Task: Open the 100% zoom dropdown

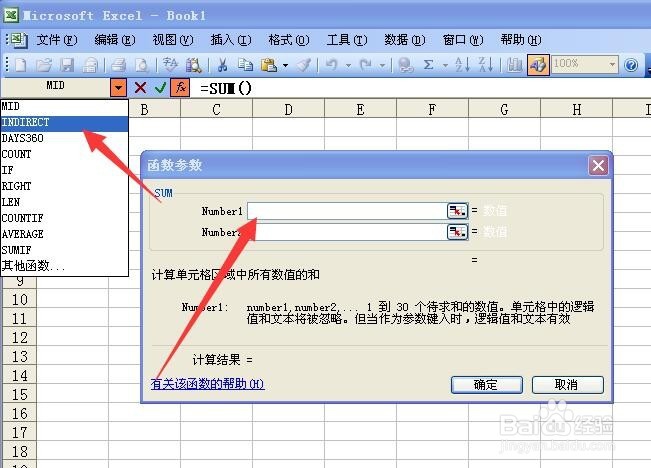Action: click(612, 65)
